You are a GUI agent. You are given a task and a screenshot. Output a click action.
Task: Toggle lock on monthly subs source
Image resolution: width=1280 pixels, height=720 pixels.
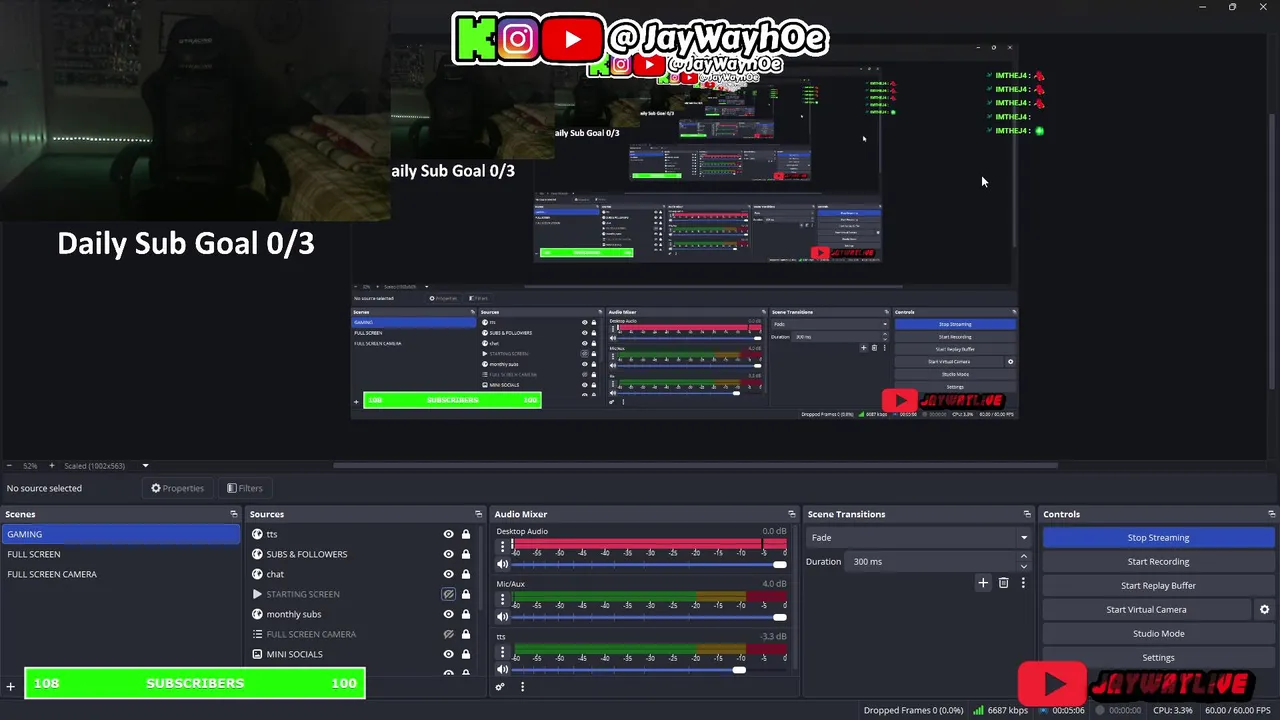click(x=465, y=614)
